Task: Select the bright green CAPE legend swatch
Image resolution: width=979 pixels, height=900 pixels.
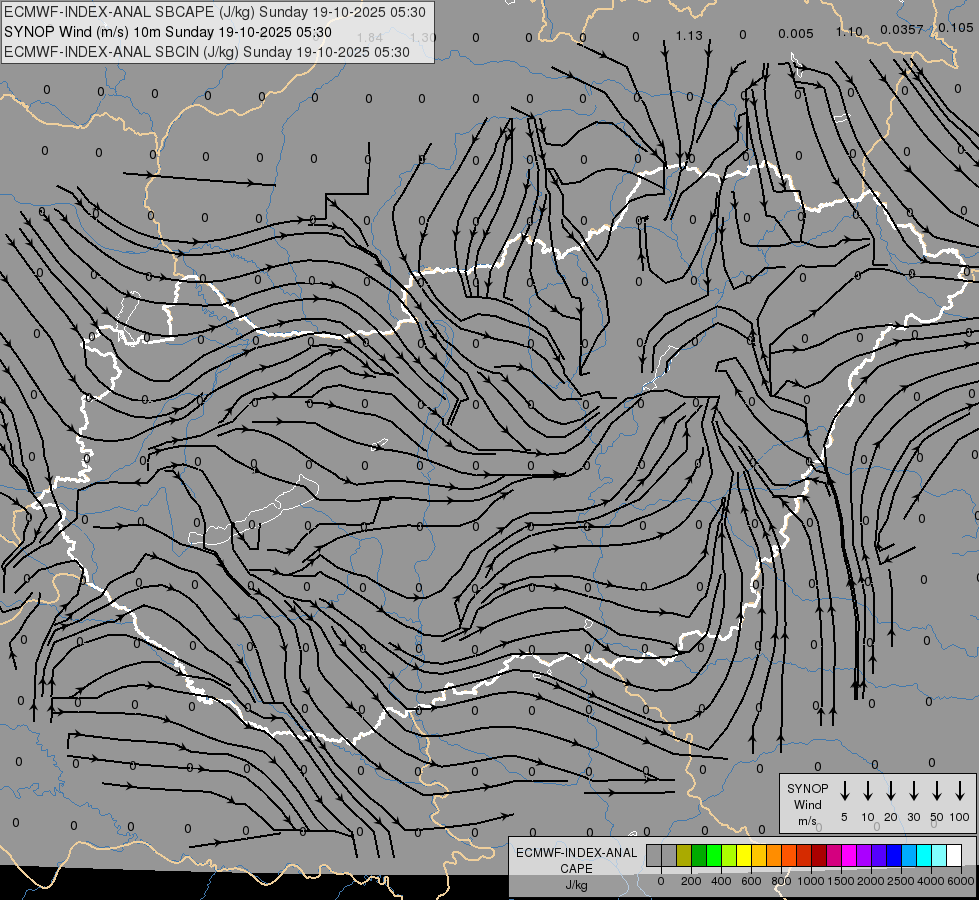Action: [x=714, y=855]
